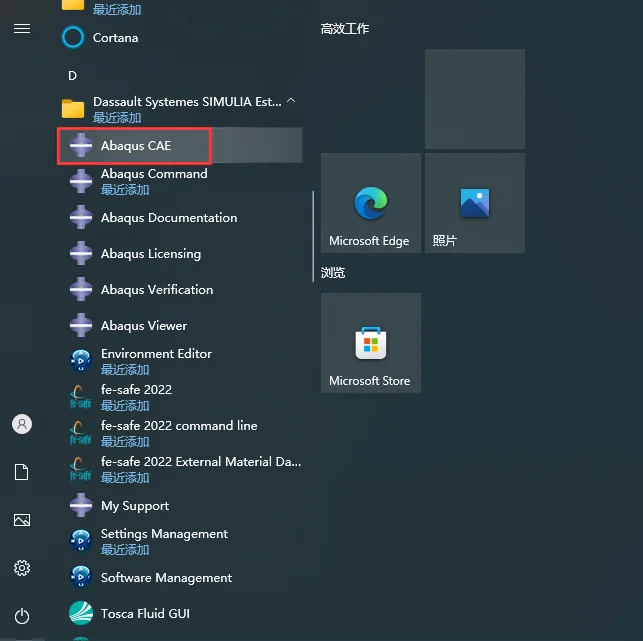This screenshot has height=641, width=643.
Task: Jump to letter D section header
Action: click(72, 75)
